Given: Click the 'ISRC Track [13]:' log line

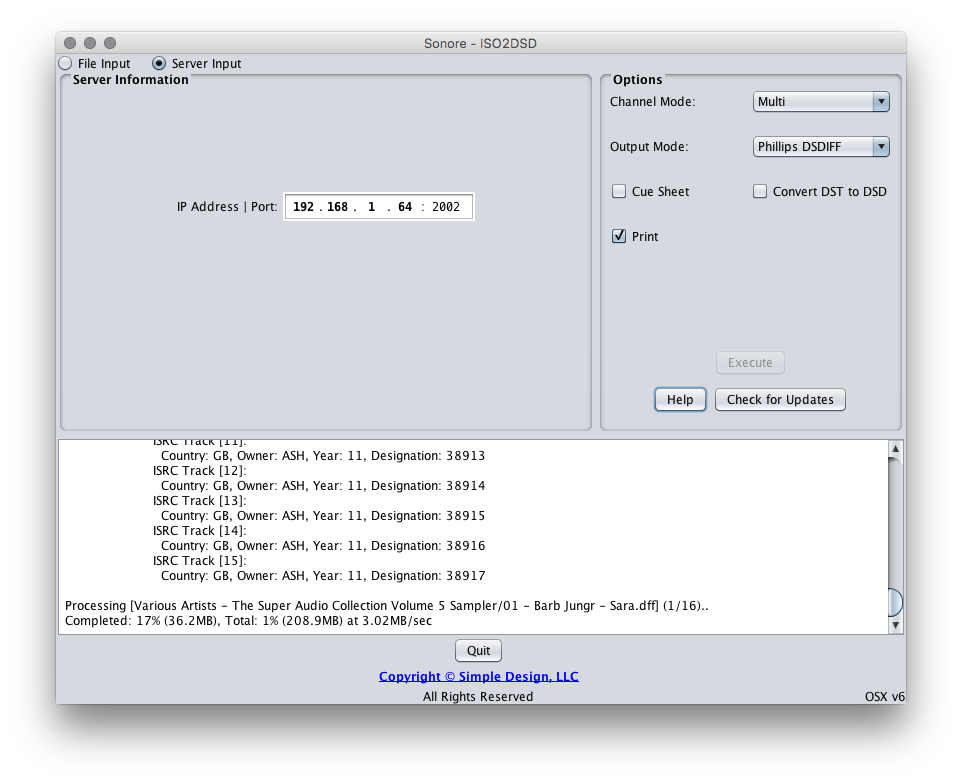Looking at the screenshot, I should [x=199, y=501].
